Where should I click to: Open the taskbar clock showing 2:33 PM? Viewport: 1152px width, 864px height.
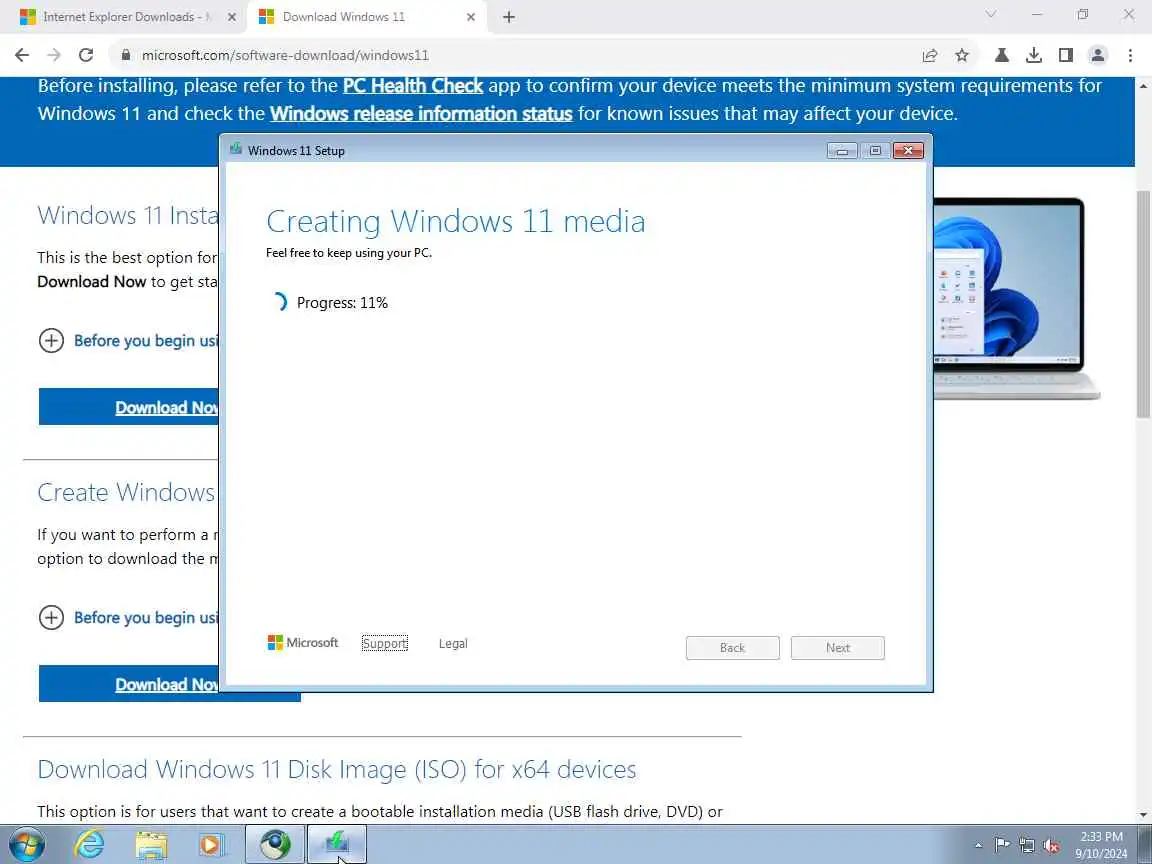pos(1101,845)
